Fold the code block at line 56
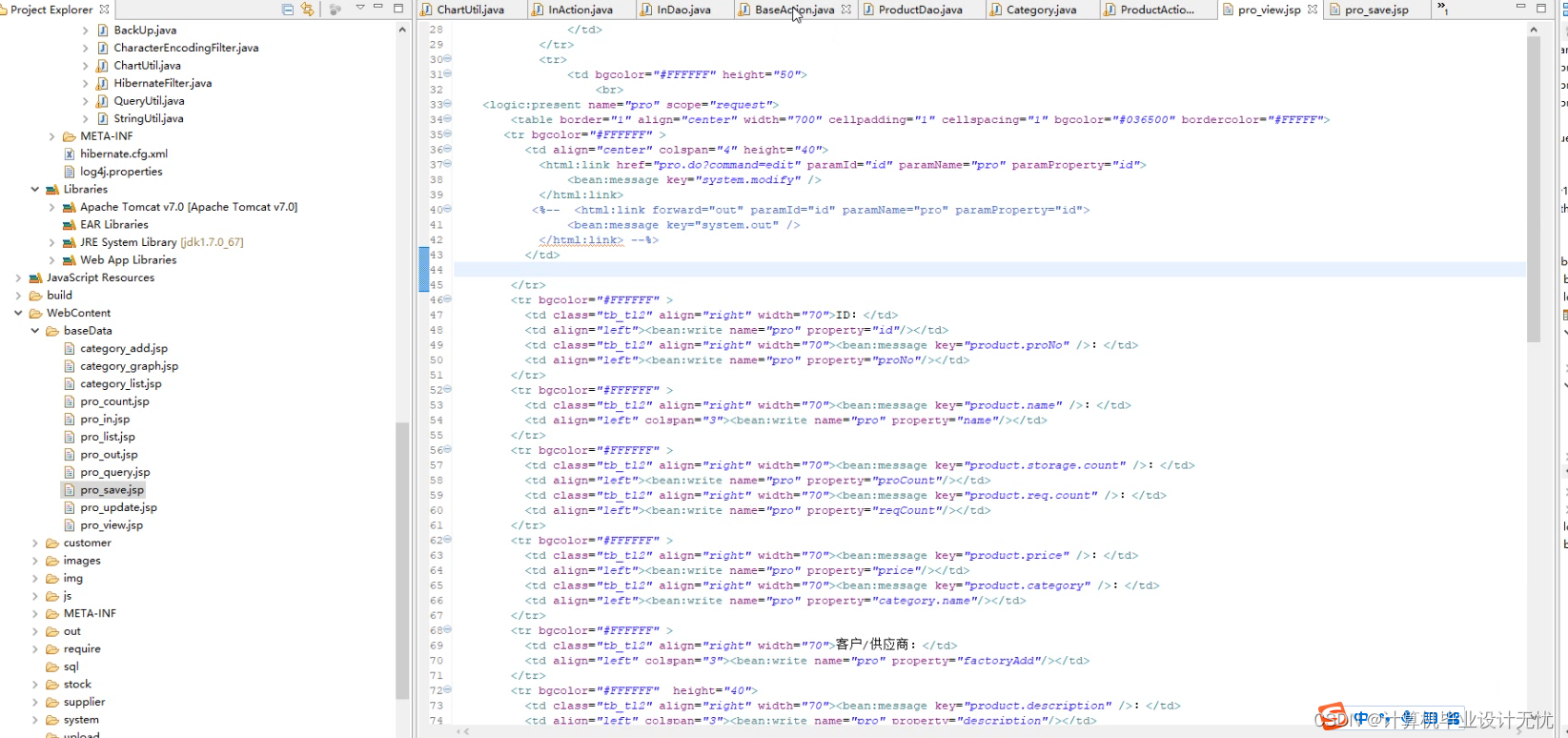 coord(448,449)
